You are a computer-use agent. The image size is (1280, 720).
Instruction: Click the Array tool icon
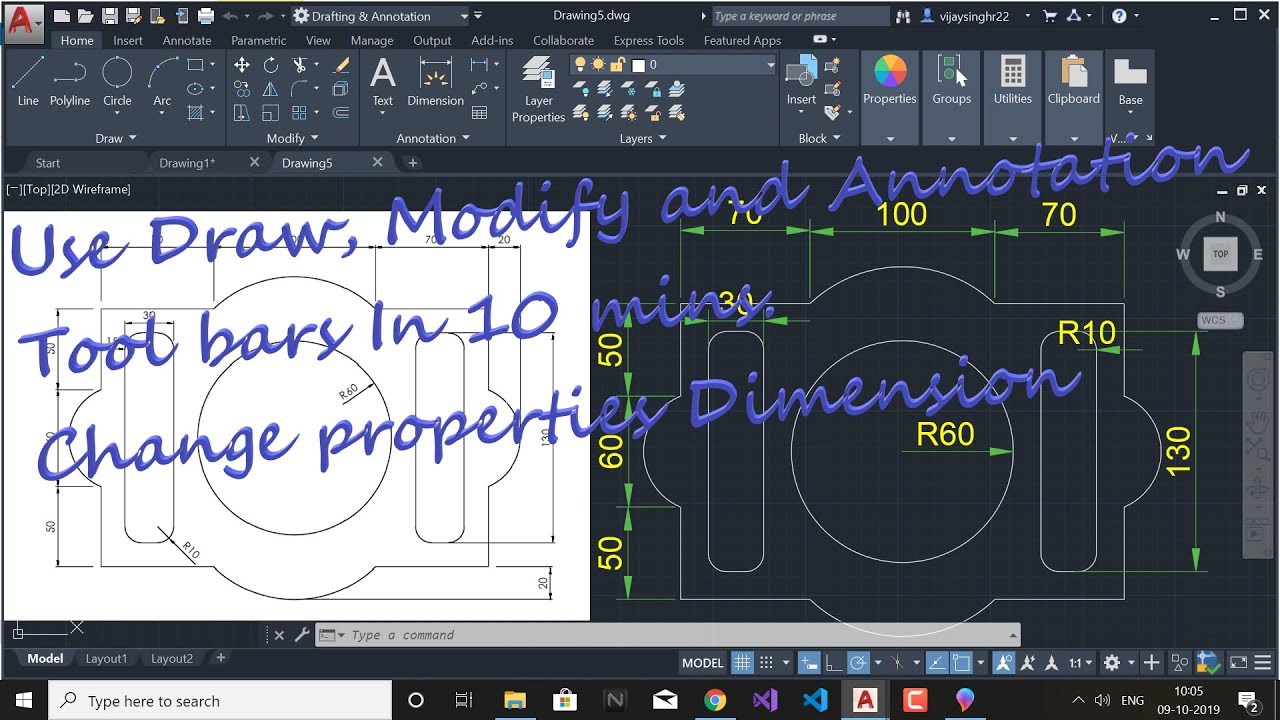pyautogui.click(x=299, y=113)
